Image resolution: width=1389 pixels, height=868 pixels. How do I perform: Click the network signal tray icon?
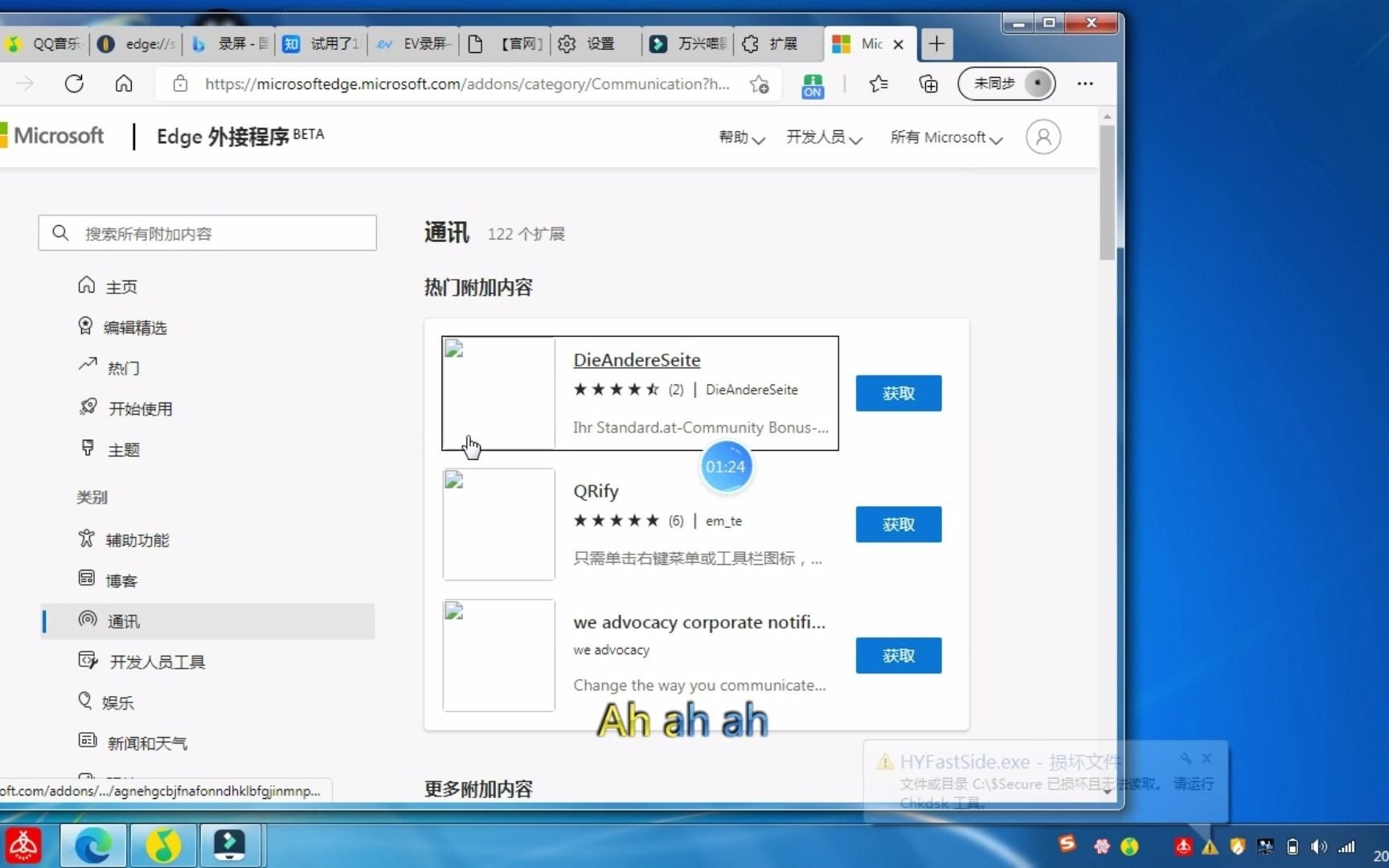click(x=1346, y=846)
